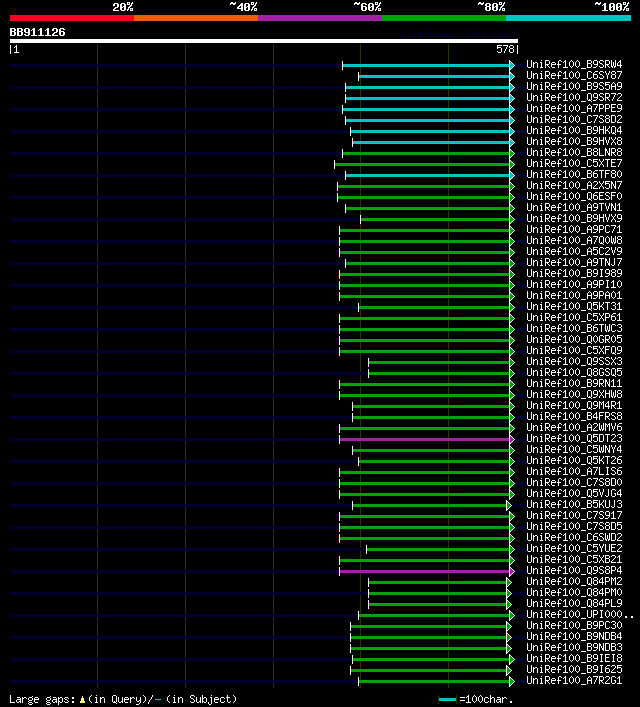Select the UniRef100_B9I989 label
The height and width of the screenshot is (707, 640).
tap(574, 273)
